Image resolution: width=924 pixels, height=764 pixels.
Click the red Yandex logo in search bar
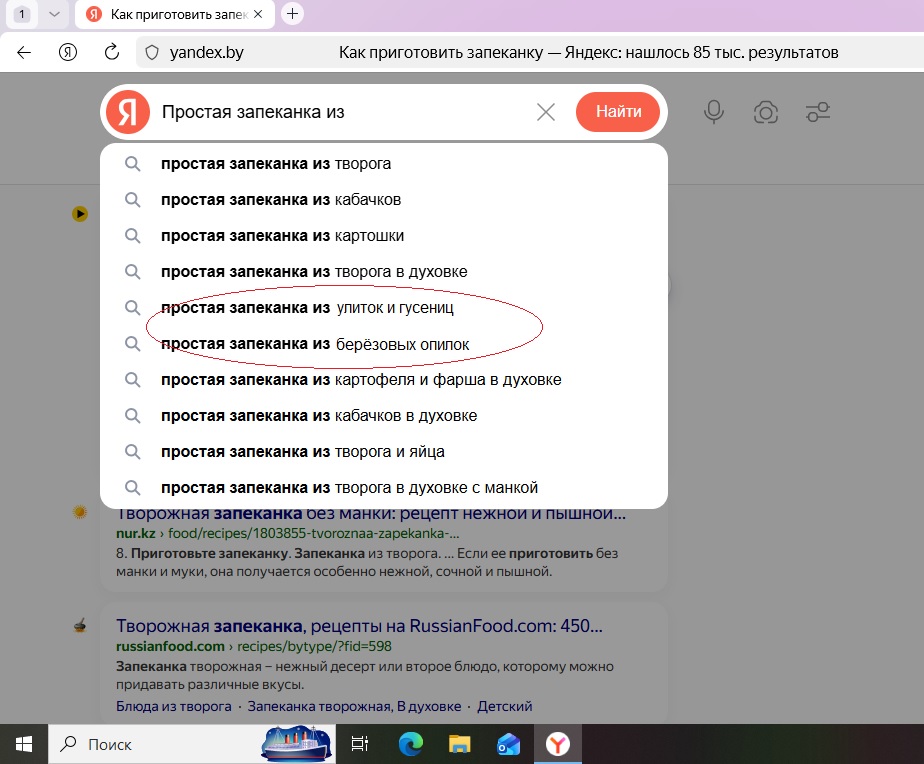pos(128,112)
